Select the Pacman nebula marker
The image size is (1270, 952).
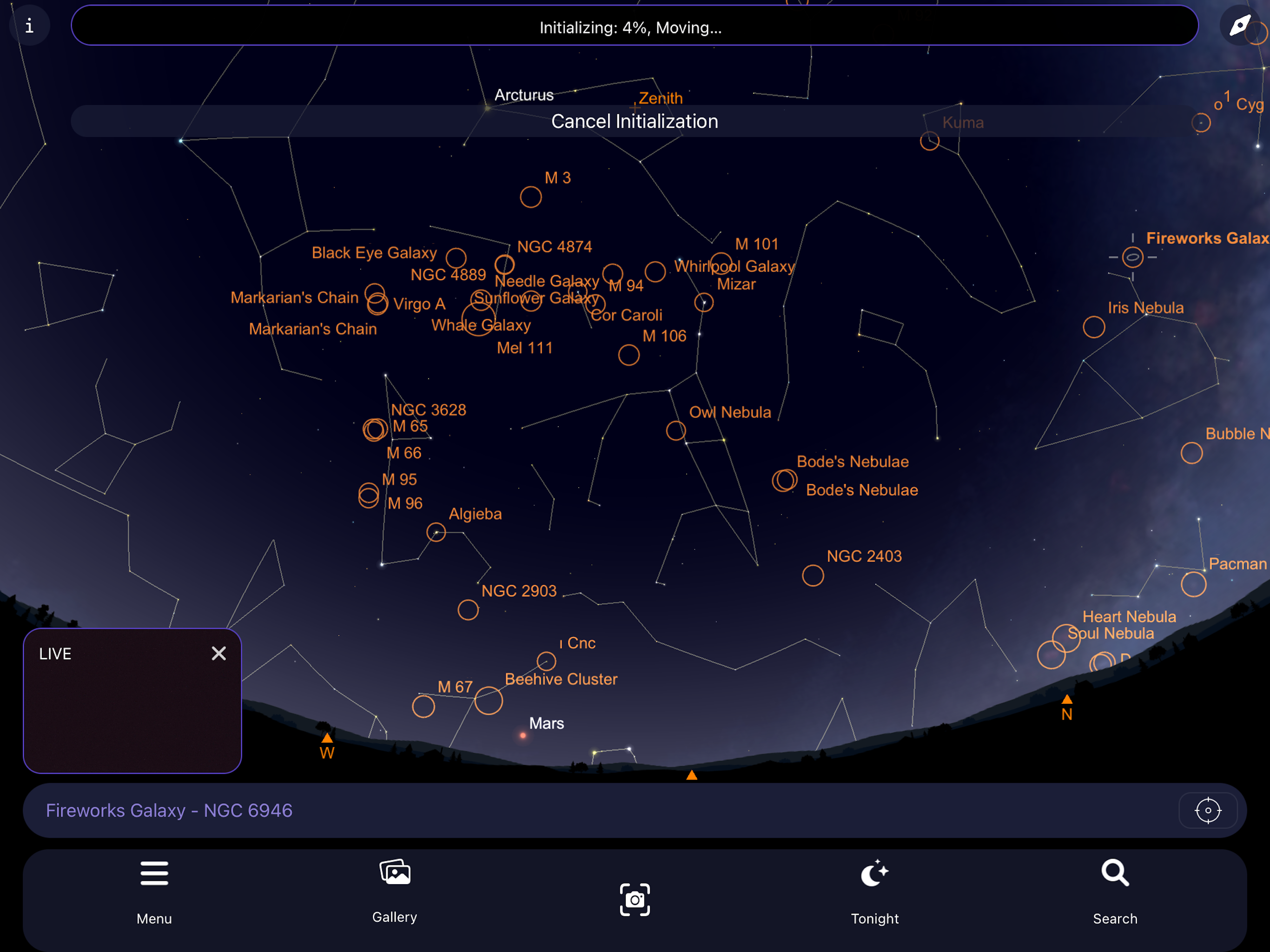click(1194, 584)
